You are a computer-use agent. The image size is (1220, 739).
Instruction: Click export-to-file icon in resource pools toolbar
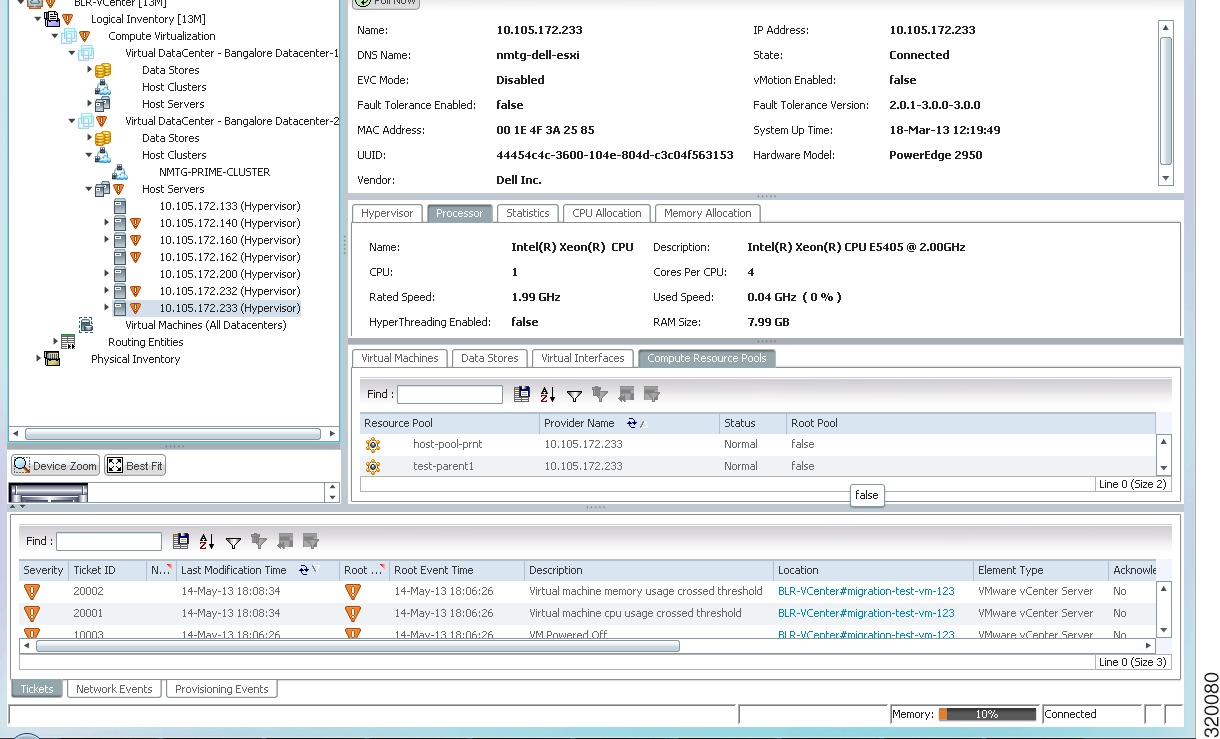[522, 395]
